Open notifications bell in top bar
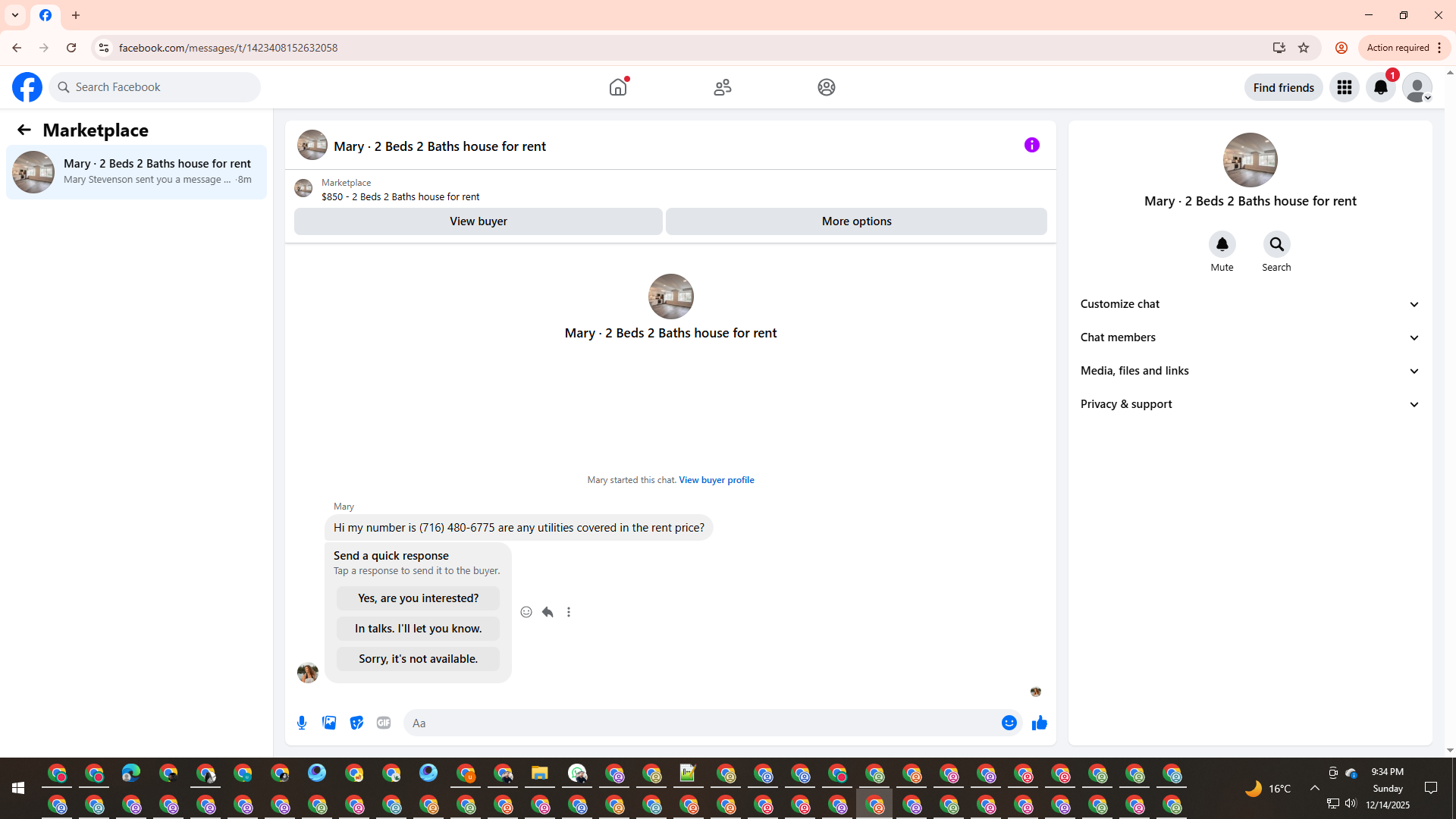Screen dimensions: 1456x819 (1380, 87)
